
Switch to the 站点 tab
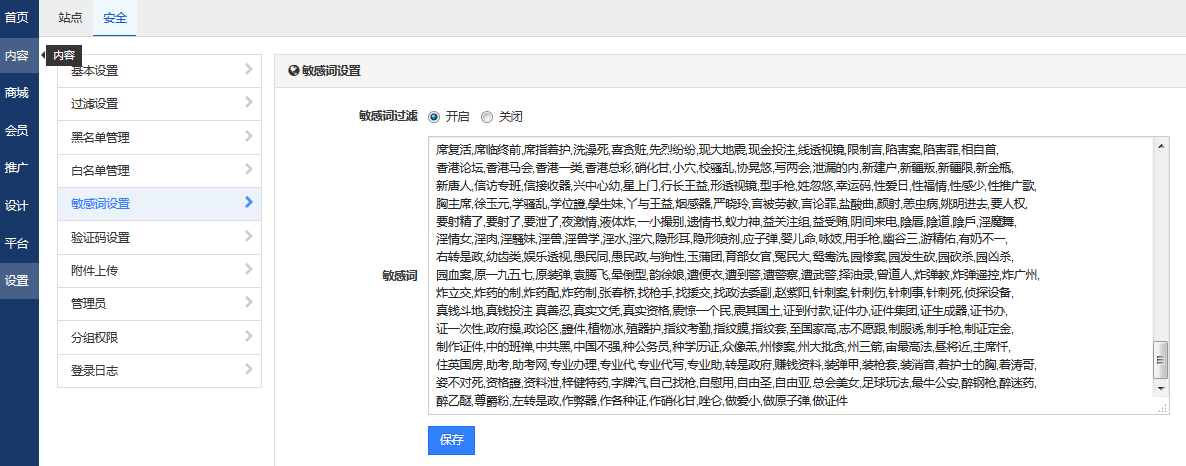coord(70,17)
